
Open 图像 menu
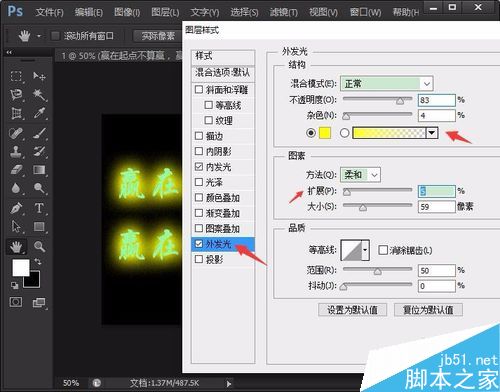point(127,12)
